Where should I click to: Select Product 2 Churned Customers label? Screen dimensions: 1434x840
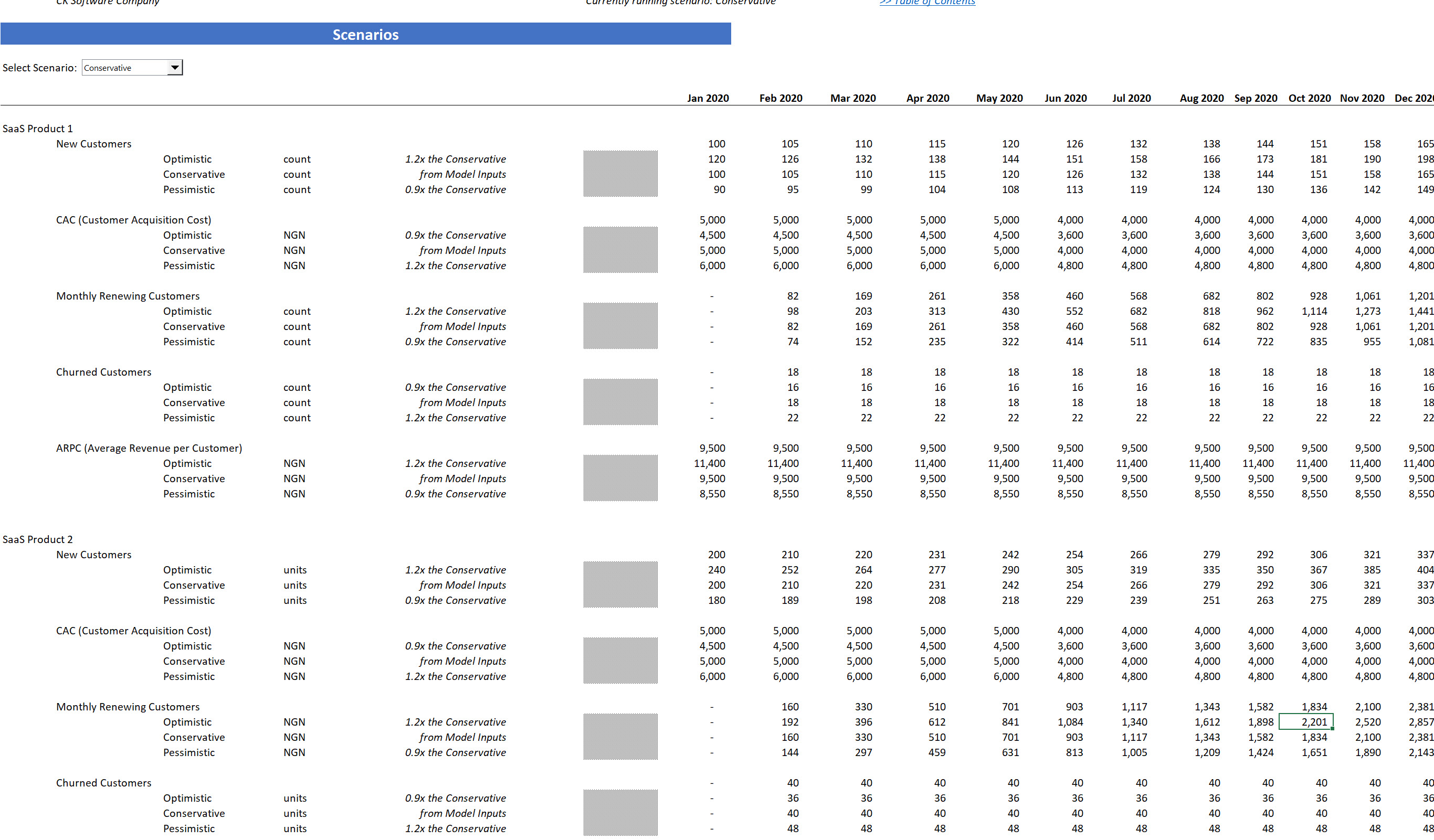103,783
